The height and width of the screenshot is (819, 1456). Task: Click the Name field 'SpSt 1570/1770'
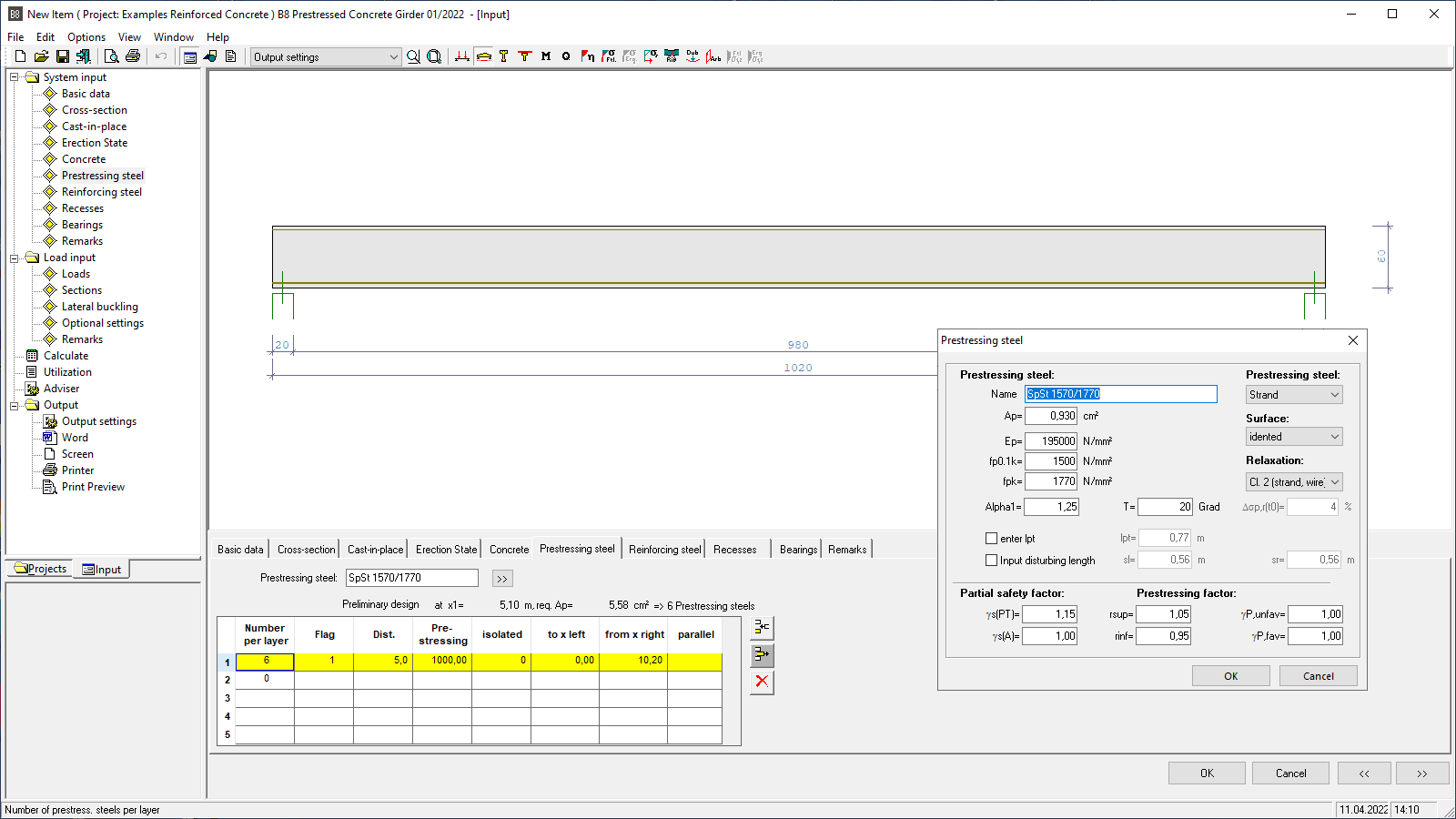coord(1121,394)
